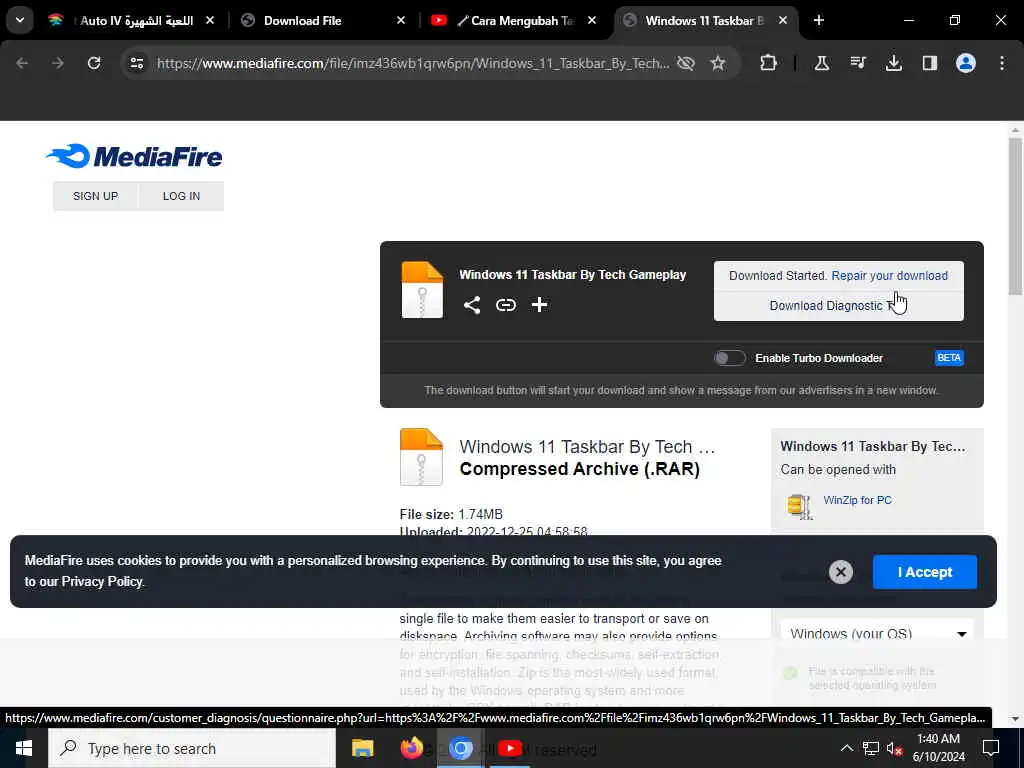Click the WinZip application icon
Image resolution: width=1024 pixels, height=768 pixels.
(800, 506)
